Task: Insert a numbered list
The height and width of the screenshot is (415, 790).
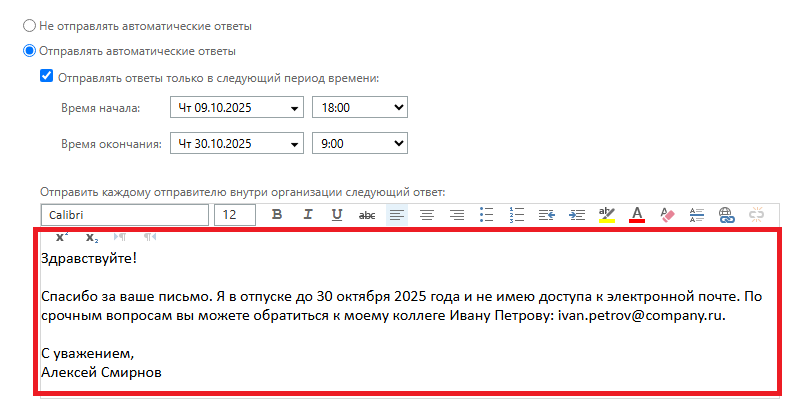Action: (517, 215)
